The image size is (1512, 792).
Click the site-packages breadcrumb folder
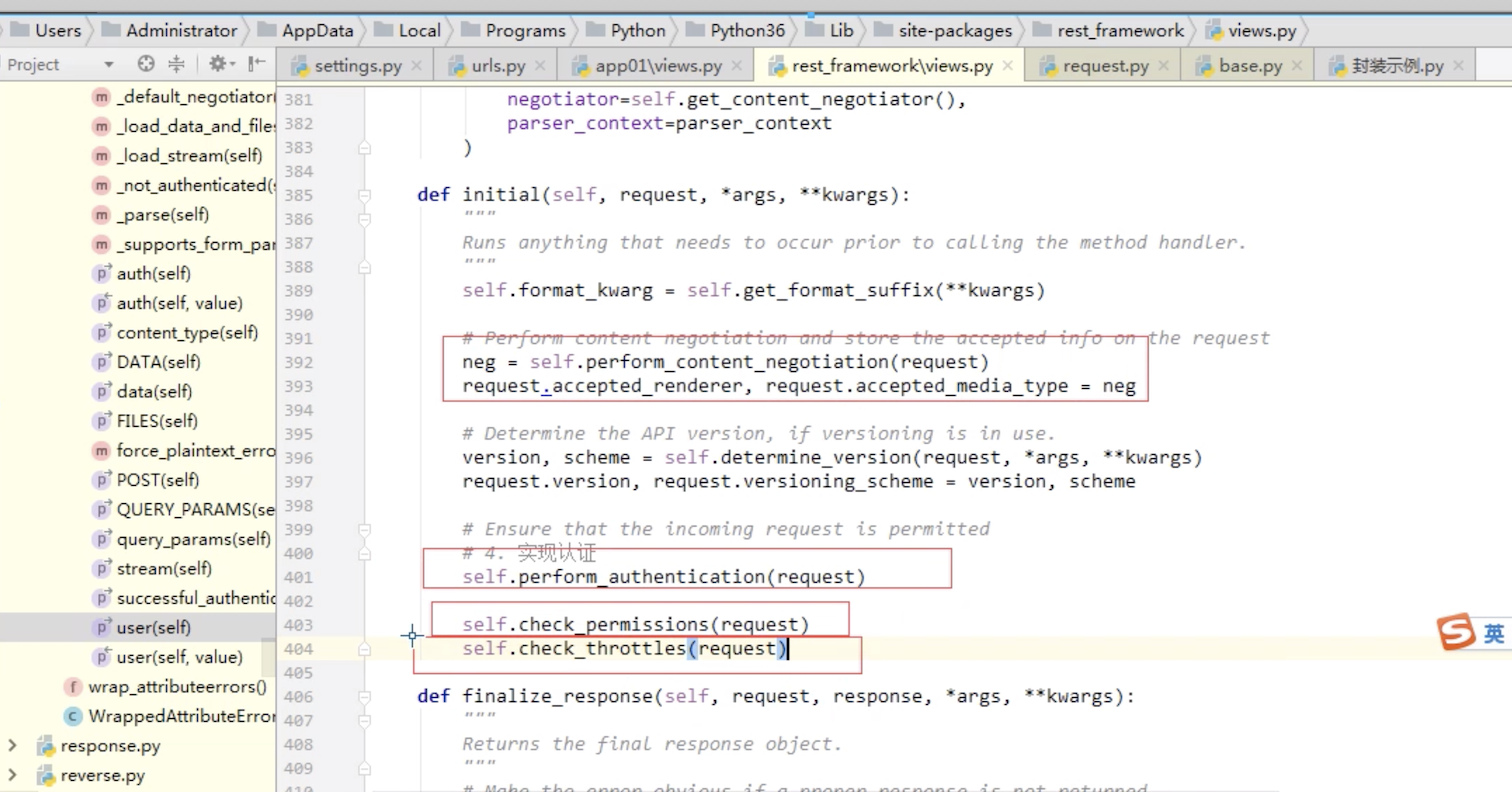(954, 30)
